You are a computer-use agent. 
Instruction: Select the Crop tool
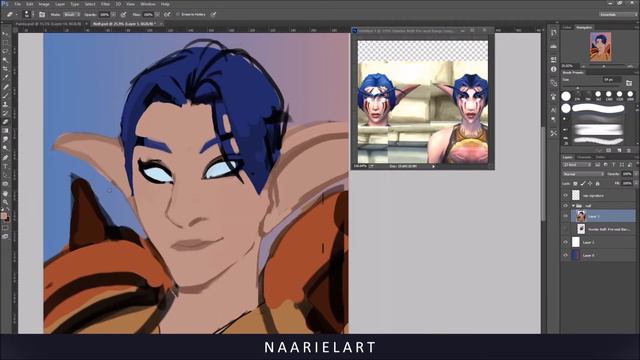(x=5, y=69)
